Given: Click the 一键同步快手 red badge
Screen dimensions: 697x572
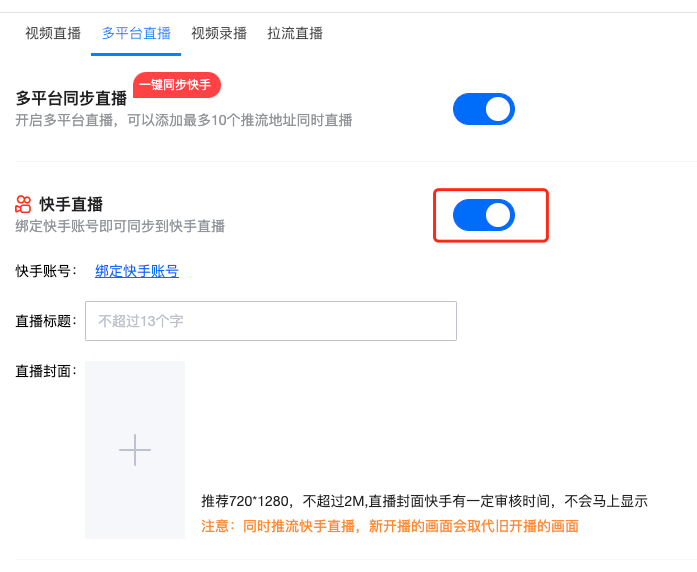Looking at the screenshot, I should pyautogui.click(x=177, y=84).
